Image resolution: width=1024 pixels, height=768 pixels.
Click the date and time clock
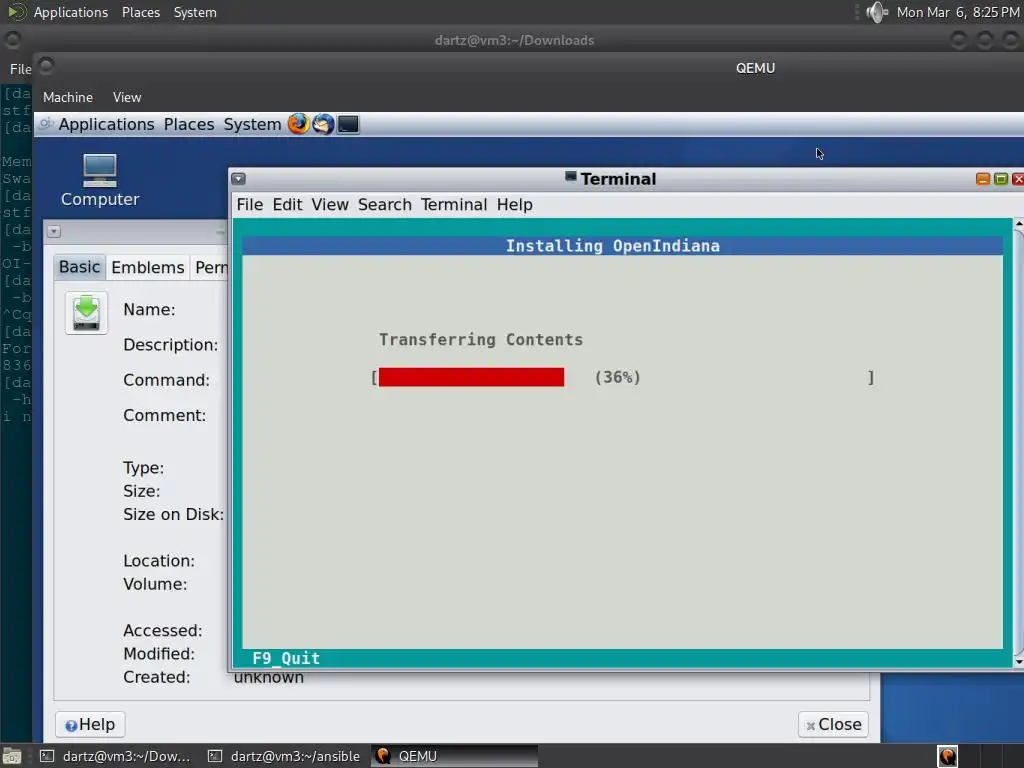(x=958, y=12)
